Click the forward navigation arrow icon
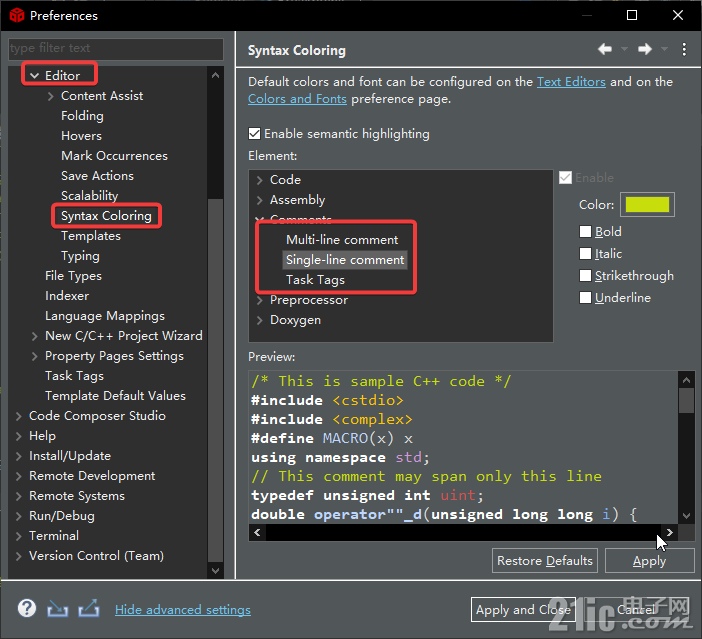 [x=645, y=49]
